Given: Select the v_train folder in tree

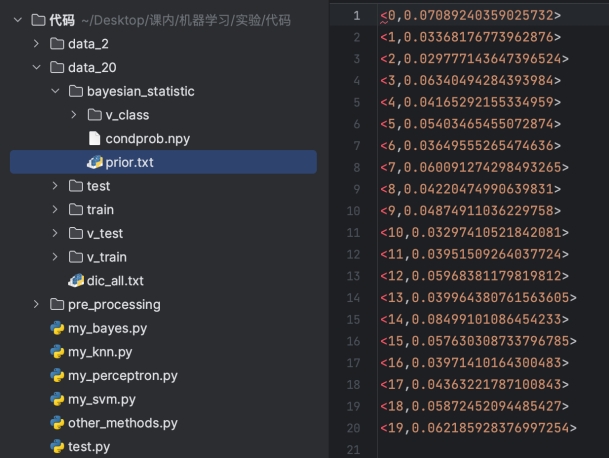Looking at the screenshot, I should pos(108,257).
